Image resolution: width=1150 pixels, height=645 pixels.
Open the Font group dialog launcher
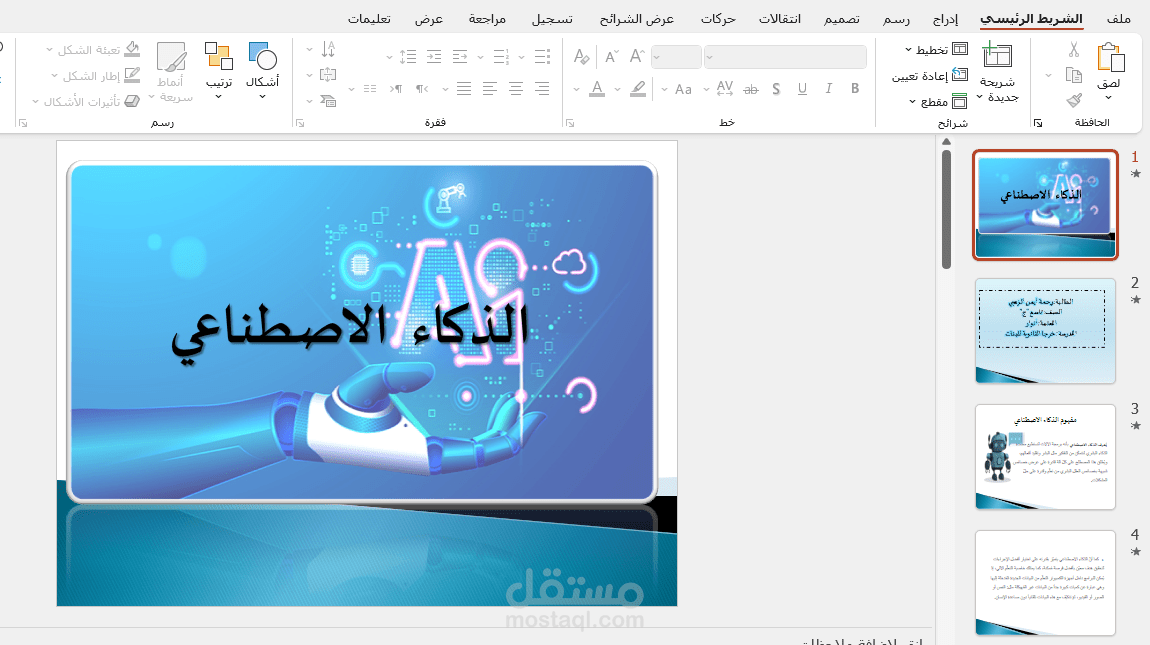pyautogui.click(x=570, y=123)
